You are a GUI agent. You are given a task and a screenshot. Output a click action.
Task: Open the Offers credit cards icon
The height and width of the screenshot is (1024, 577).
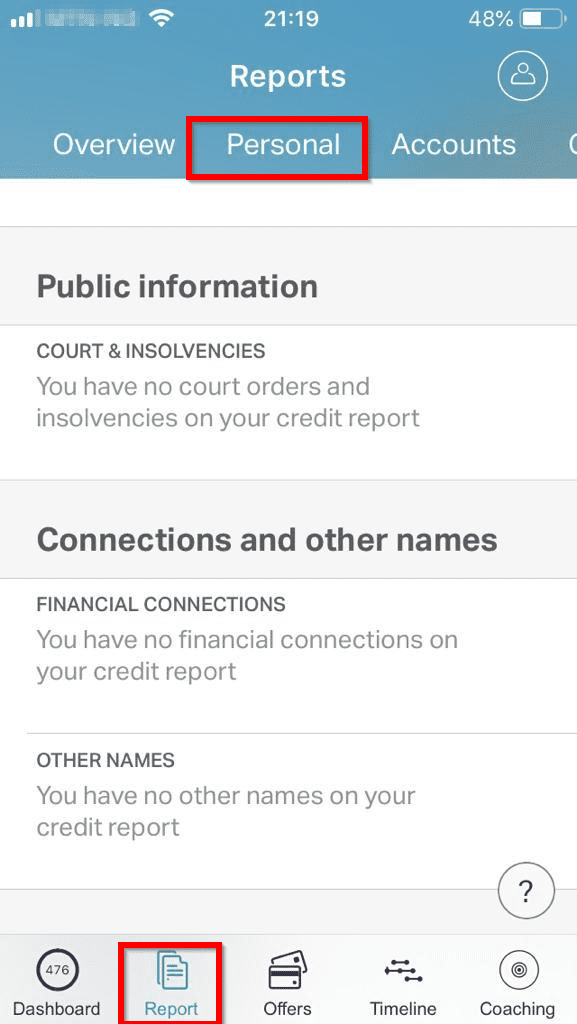pos(287,971)
